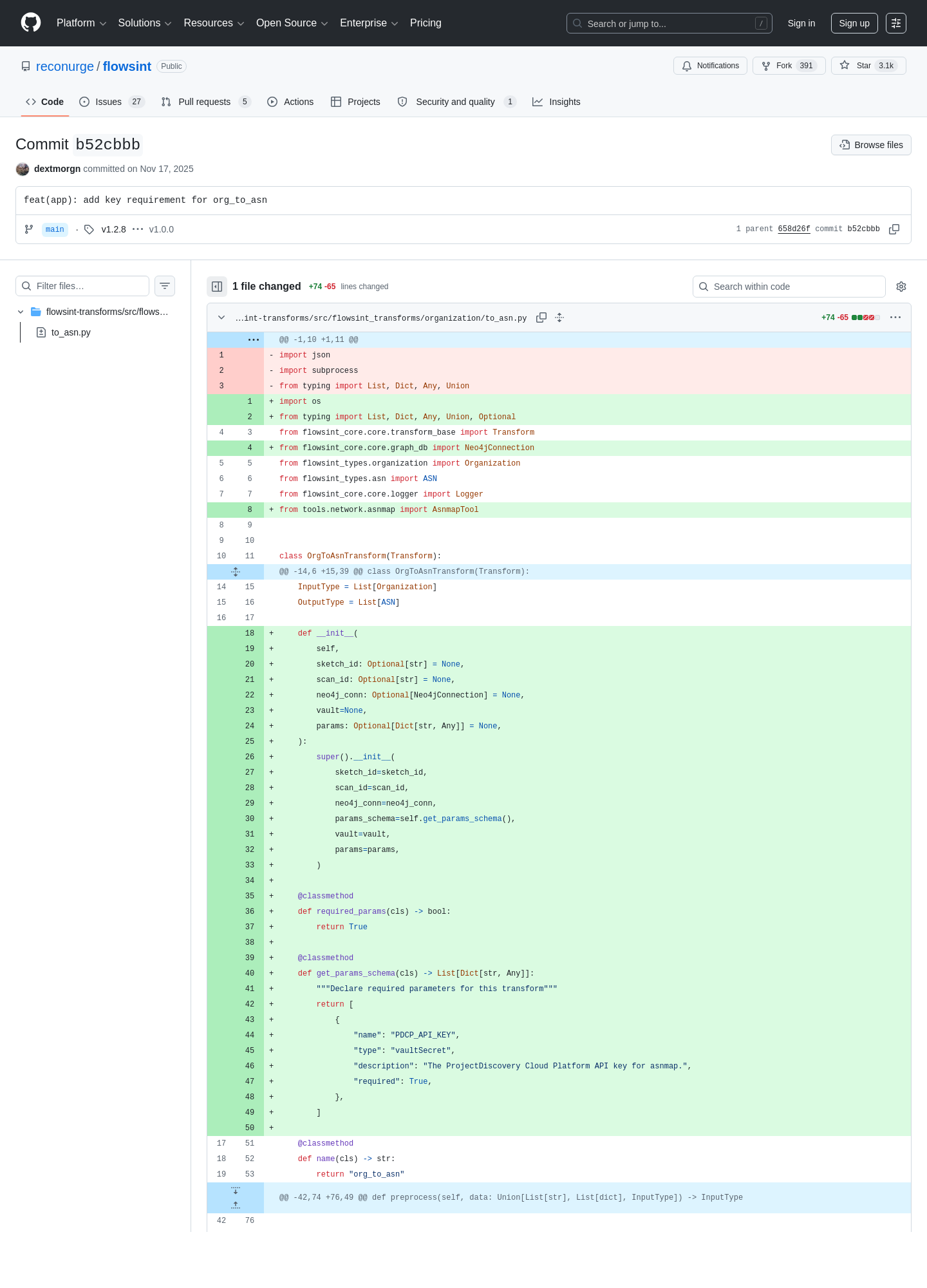Expand all lines in the file
Screen dimensions: 927x1288
pos(559,317)
